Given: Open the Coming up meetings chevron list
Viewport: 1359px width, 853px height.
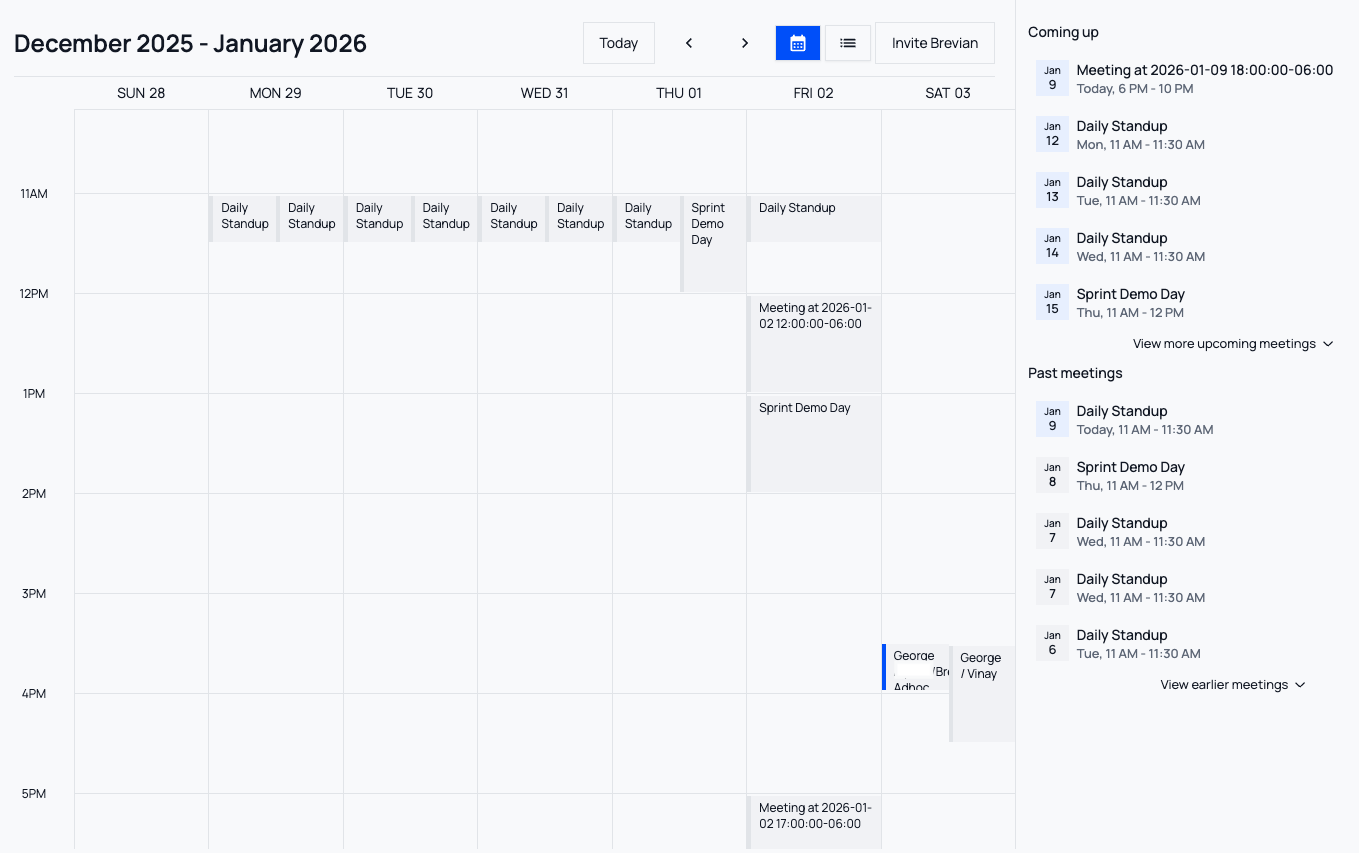Looking at the screenshot, I should click(1328, 343).
